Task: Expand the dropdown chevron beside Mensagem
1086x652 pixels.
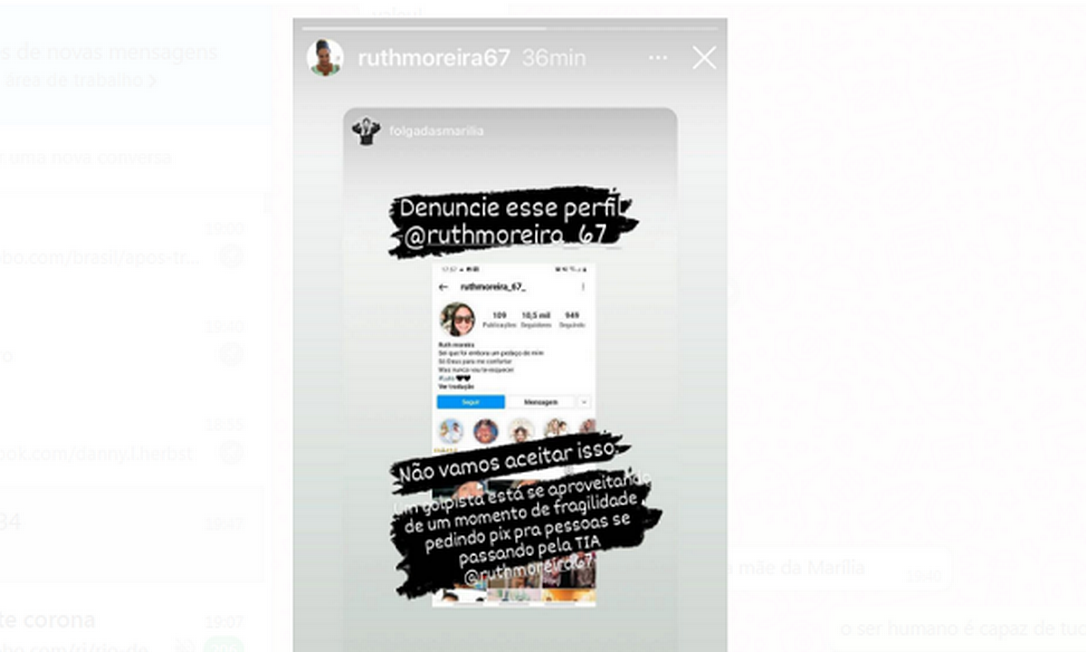Action: 584,402
